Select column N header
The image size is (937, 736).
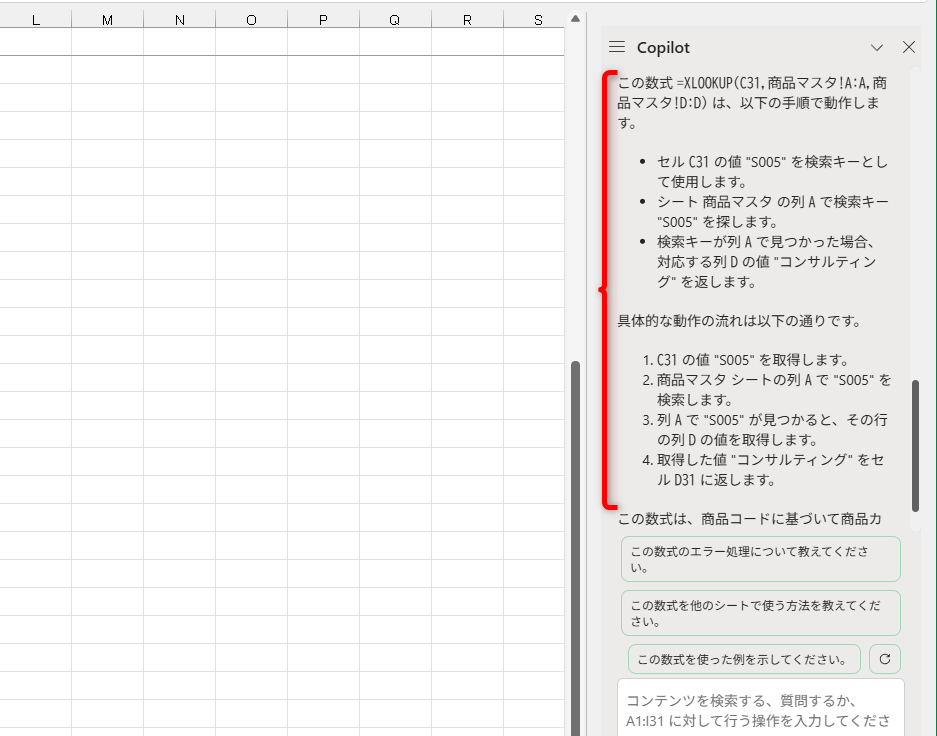(179, 17)
